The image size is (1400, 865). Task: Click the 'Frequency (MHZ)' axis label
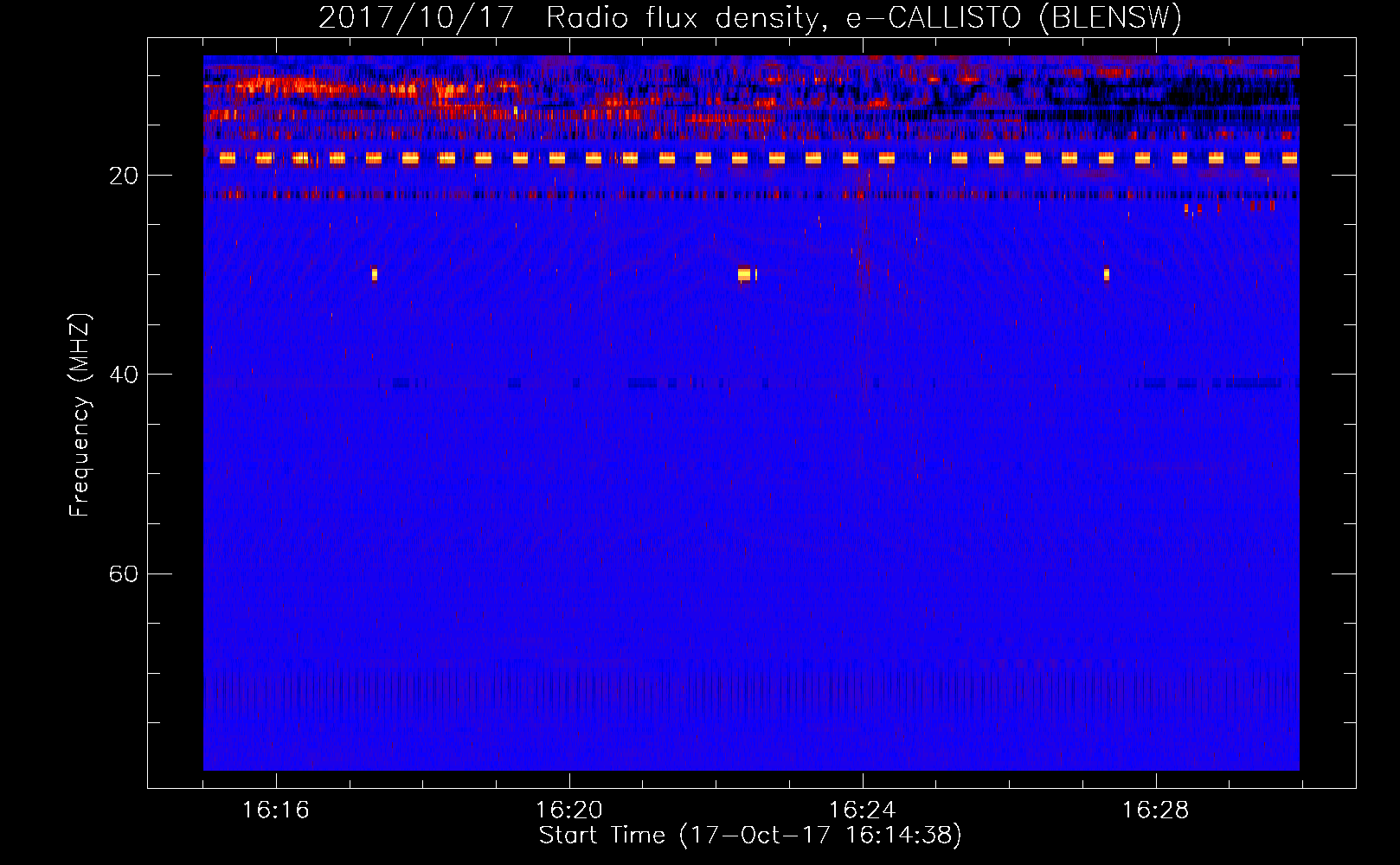click(x=80, y=415)
